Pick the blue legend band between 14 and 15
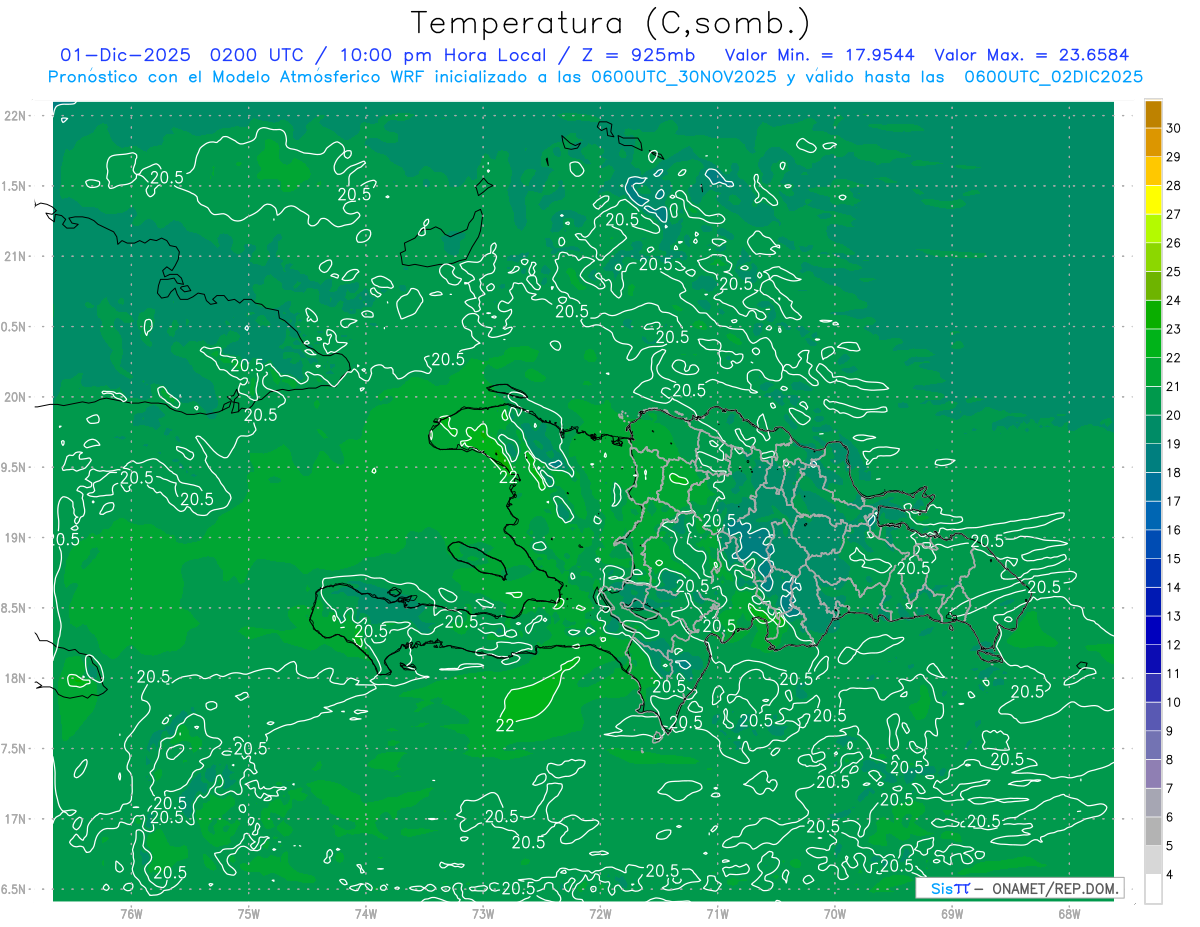This screenshot has height=927, width=1200. click(1153, 573)
